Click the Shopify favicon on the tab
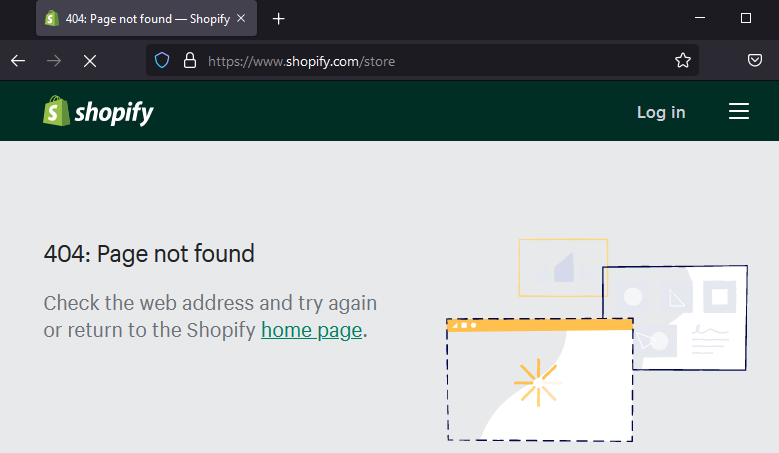The image size is (779, 453). coord(52,19)
